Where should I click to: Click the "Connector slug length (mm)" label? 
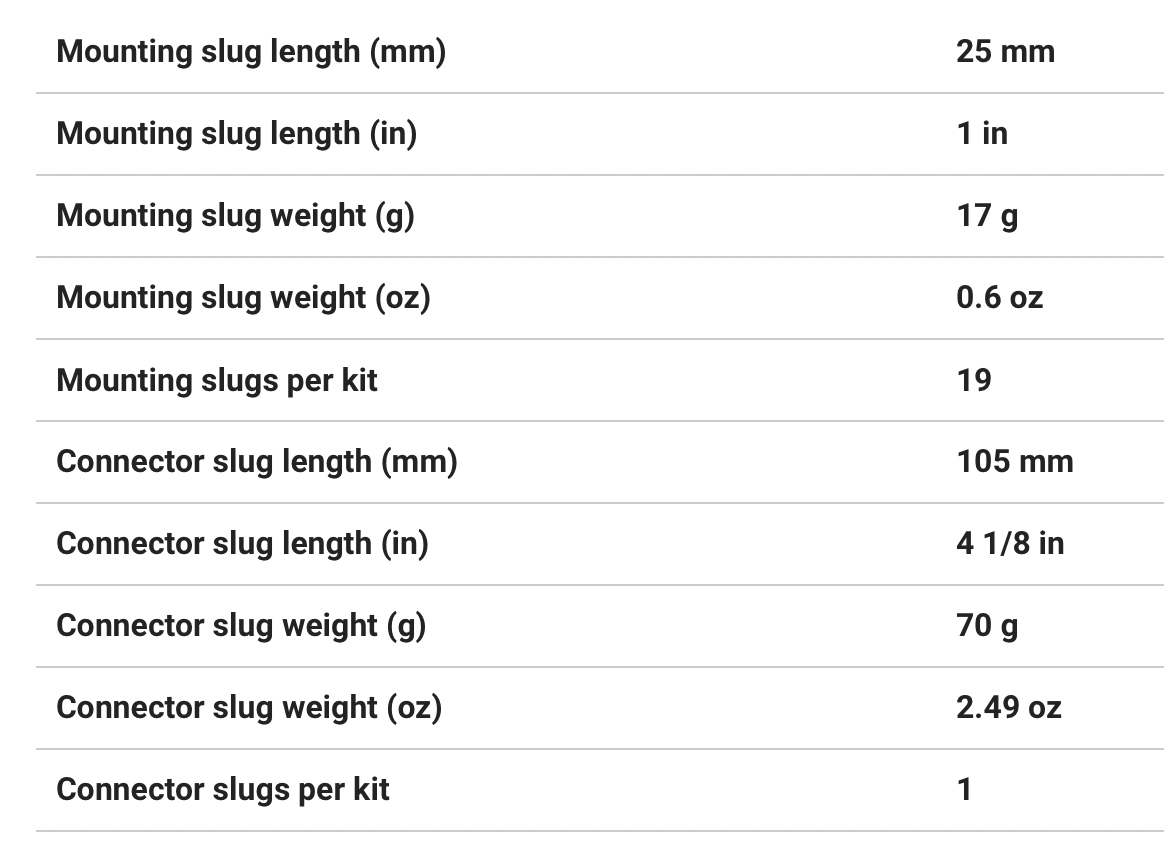click(257, 461)
